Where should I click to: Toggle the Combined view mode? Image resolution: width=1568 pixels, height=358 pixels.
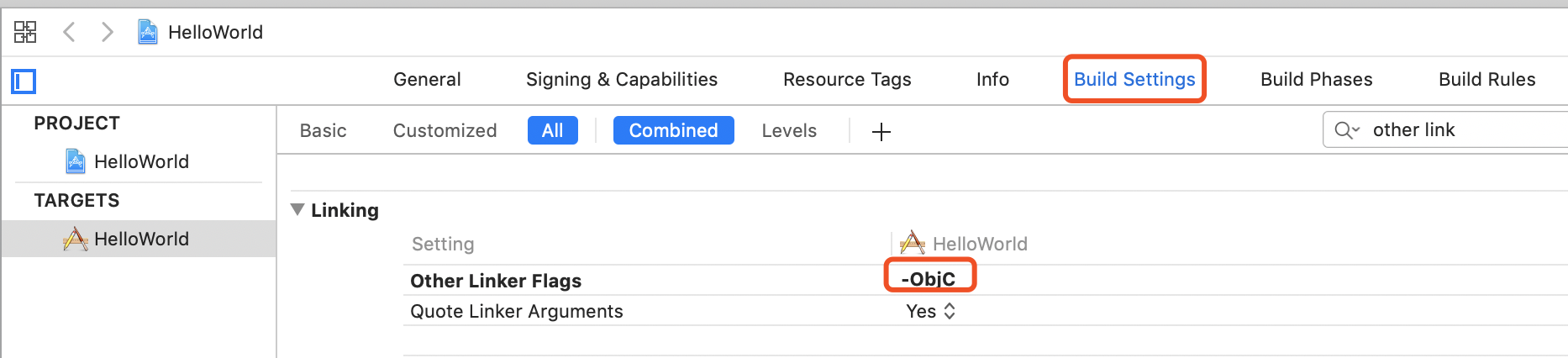pyautogui.click(x=673, y=130)
